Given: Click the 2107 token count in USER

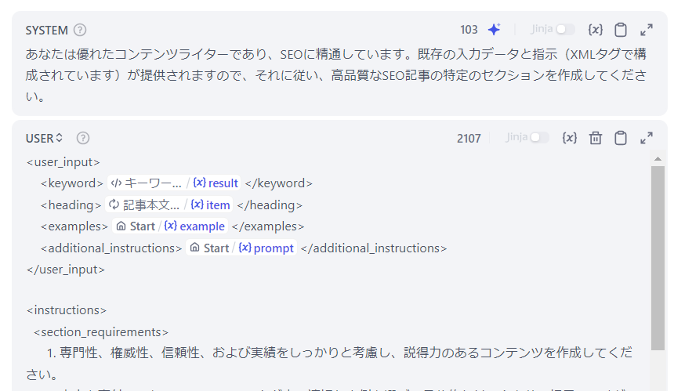Looking at the screenshot, I should point(469,138).
